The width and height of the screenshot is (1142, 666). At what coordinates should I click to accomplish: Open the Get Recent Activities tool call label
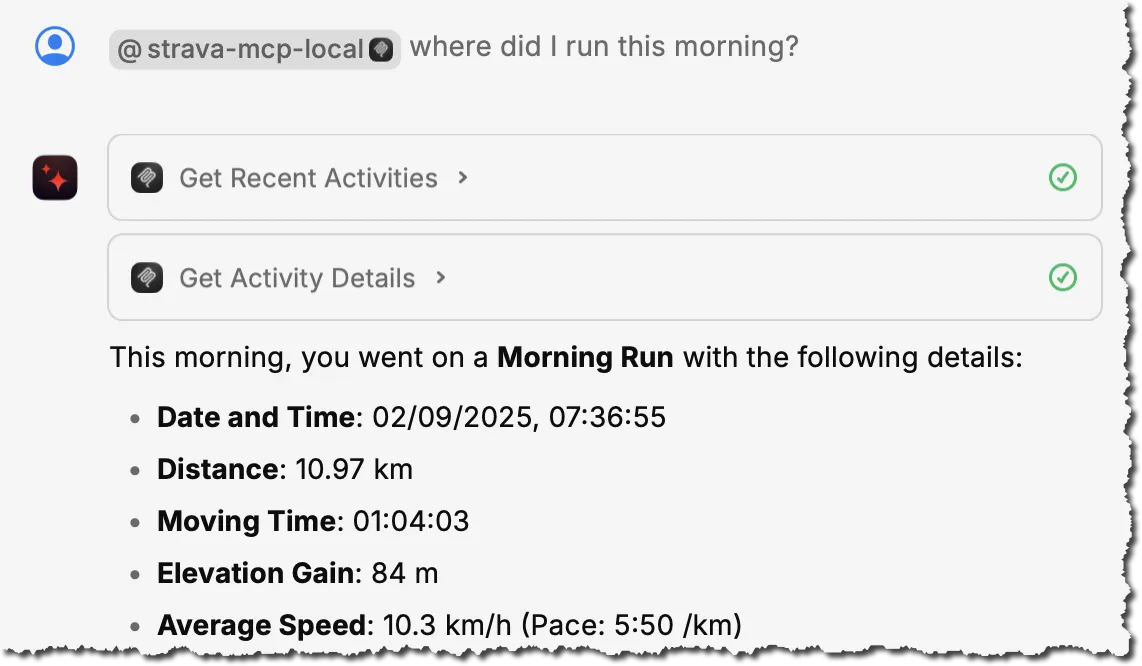coord(308,178)
